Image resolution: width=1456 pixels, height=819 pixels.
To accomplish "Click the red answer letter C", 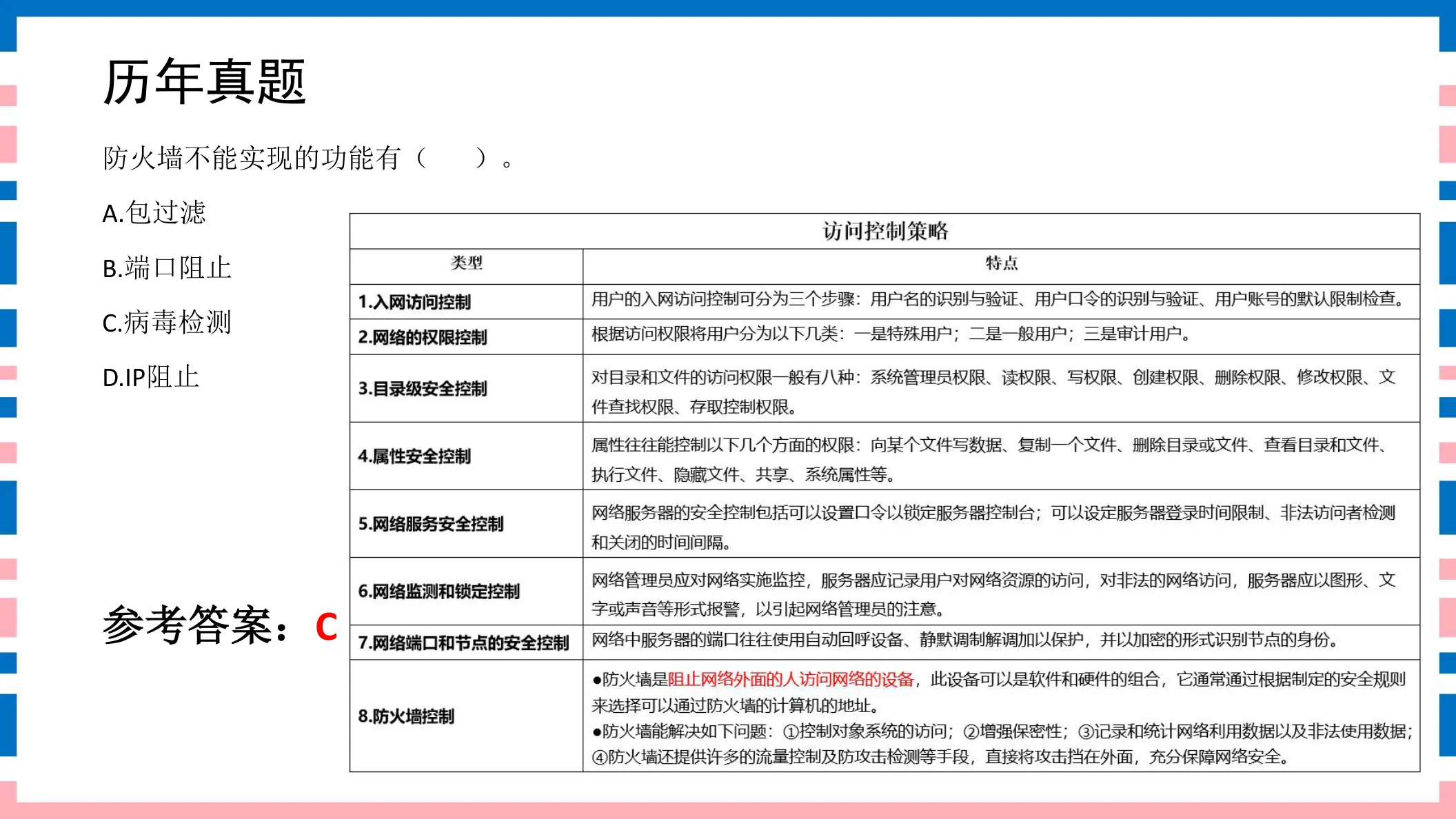I will click(x=326, y=627).
